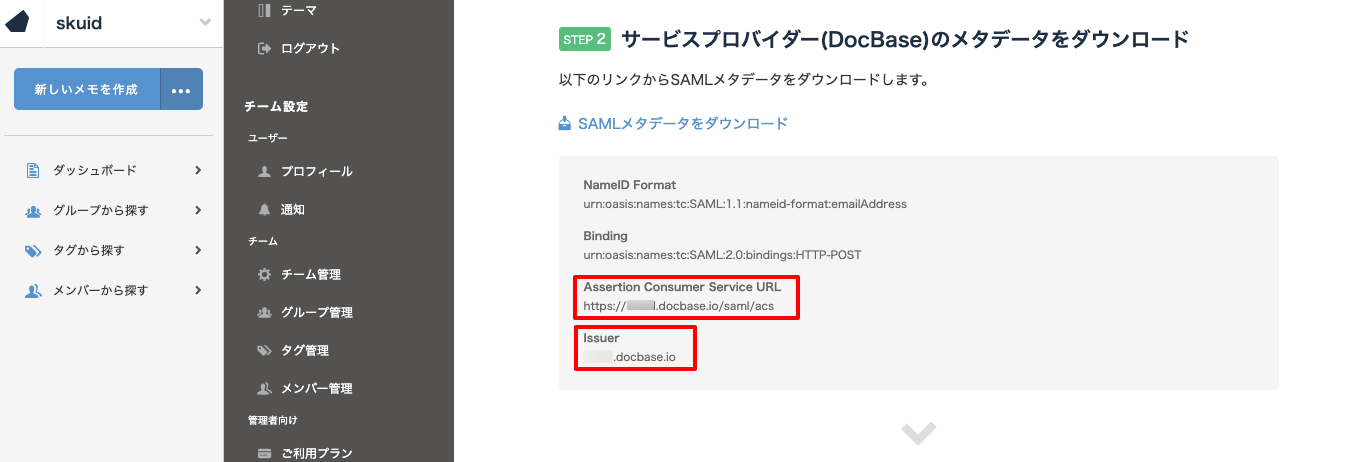The width and height of the screenshot is (1354, 462).
Task: Open the more options ellipsis button
Action: [181, 89]
